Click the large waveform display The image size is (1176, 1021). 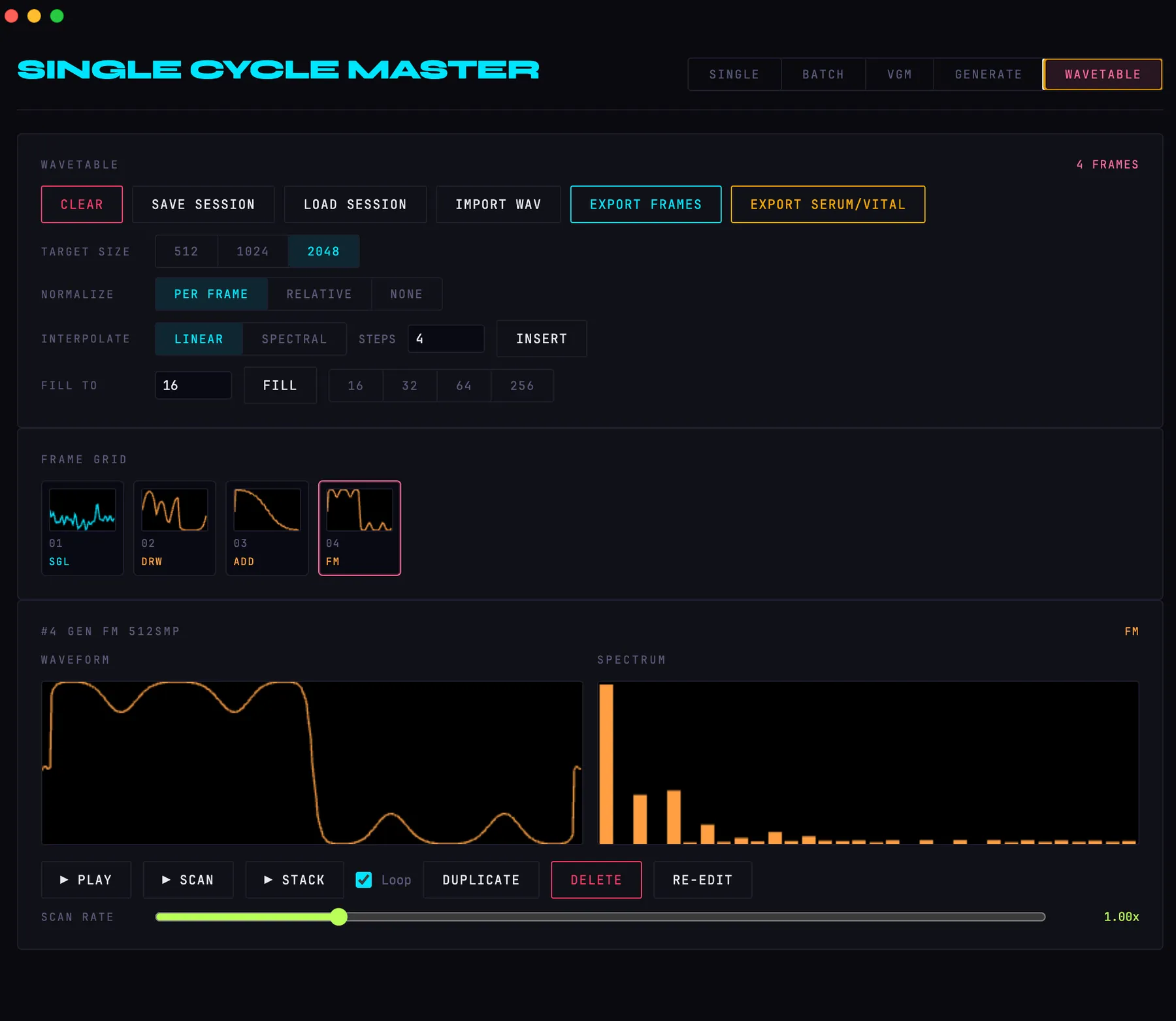[x=312, y=763]
